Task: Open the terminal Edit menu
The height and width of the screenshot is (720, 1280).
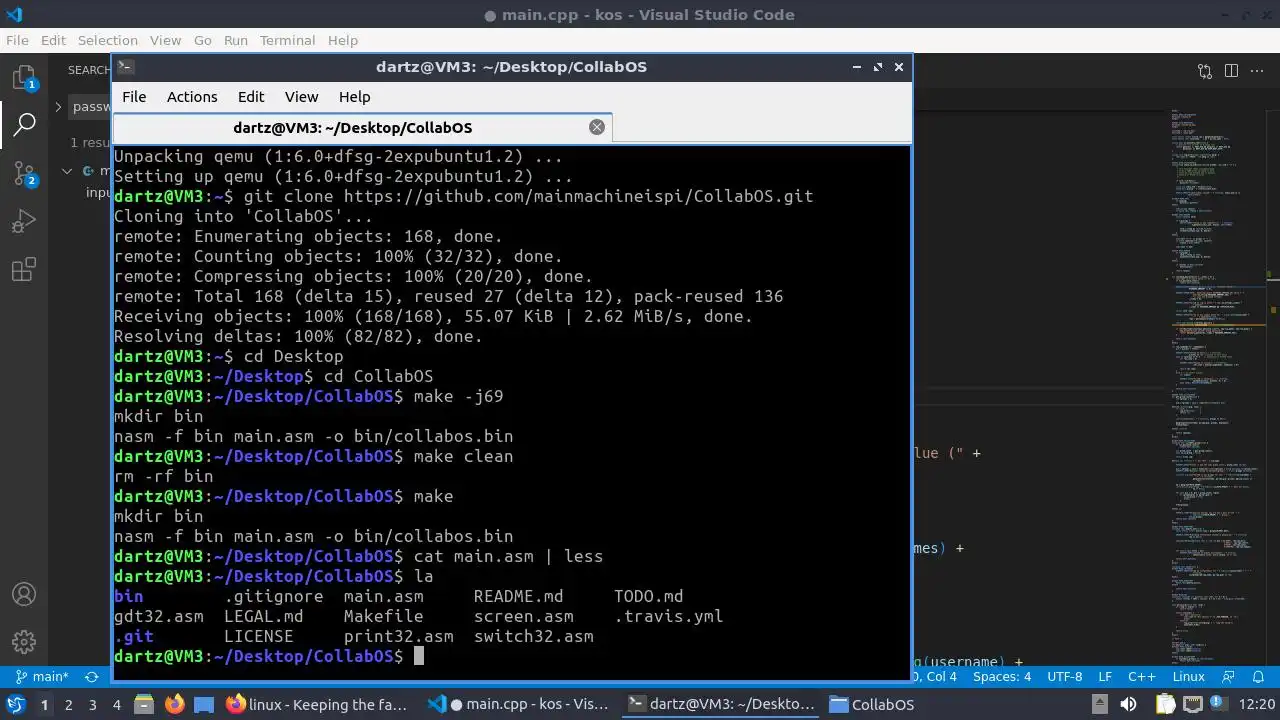Action: 251,97
